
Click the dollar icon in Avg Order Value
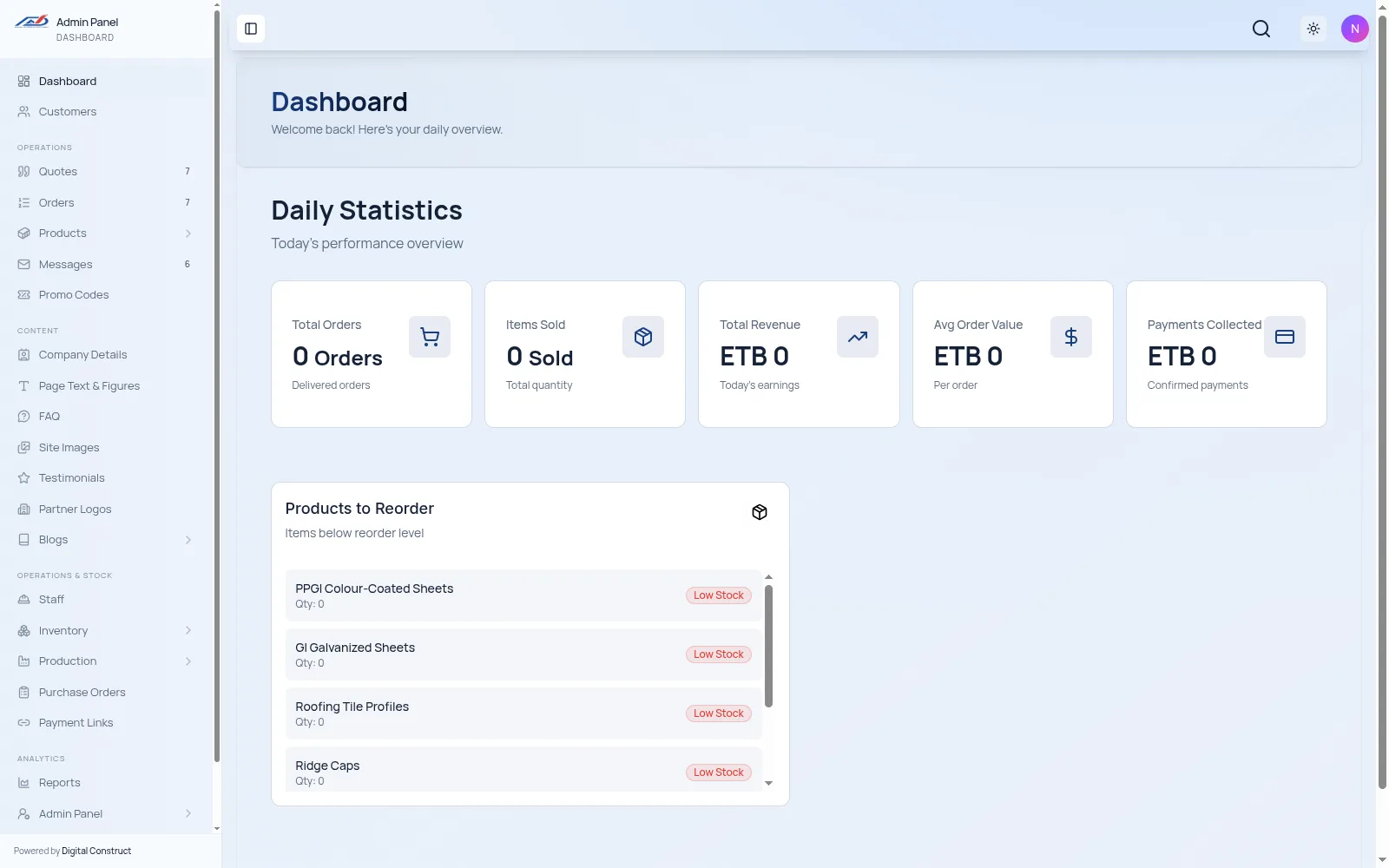pos(1071,337)
